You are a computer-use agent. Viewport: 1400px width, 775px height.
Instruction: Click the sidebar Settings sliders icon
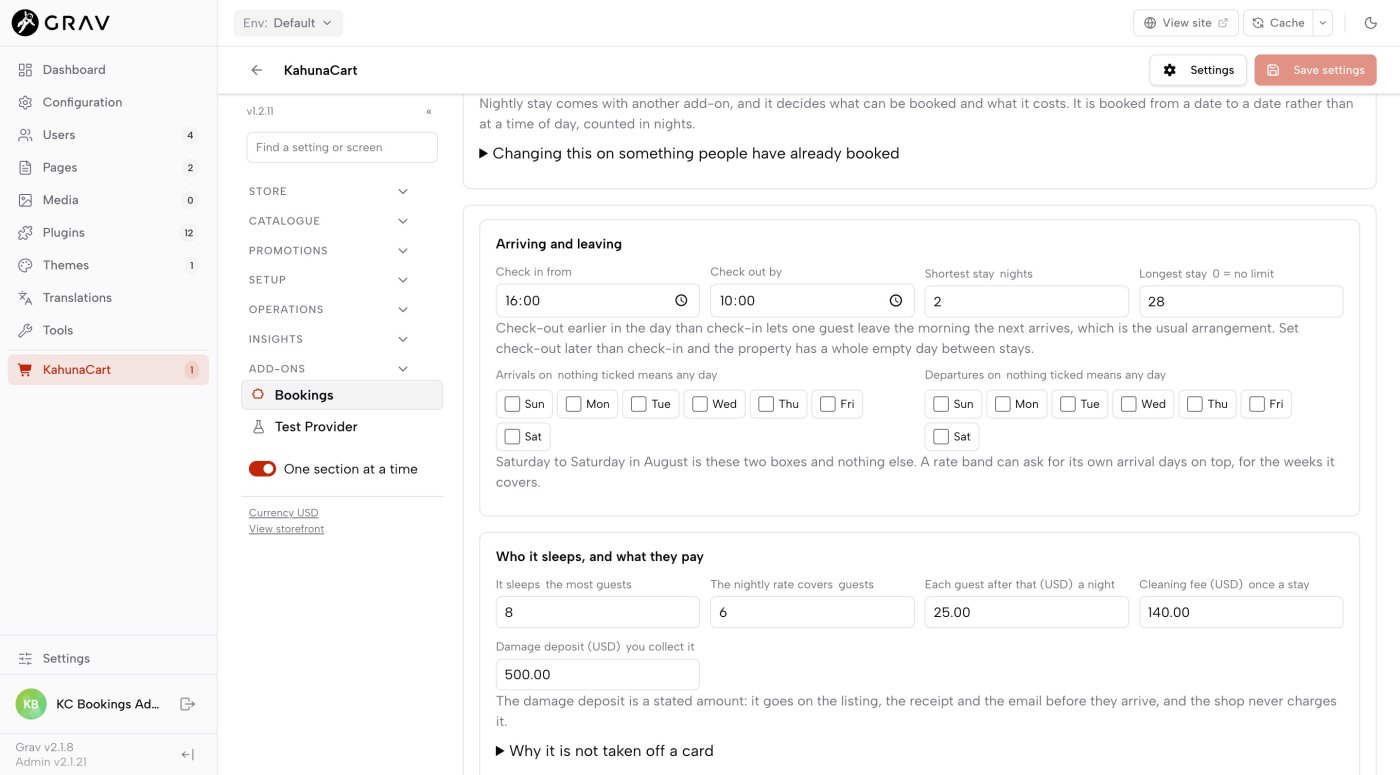pyautogui.click(x=25, y=658)
